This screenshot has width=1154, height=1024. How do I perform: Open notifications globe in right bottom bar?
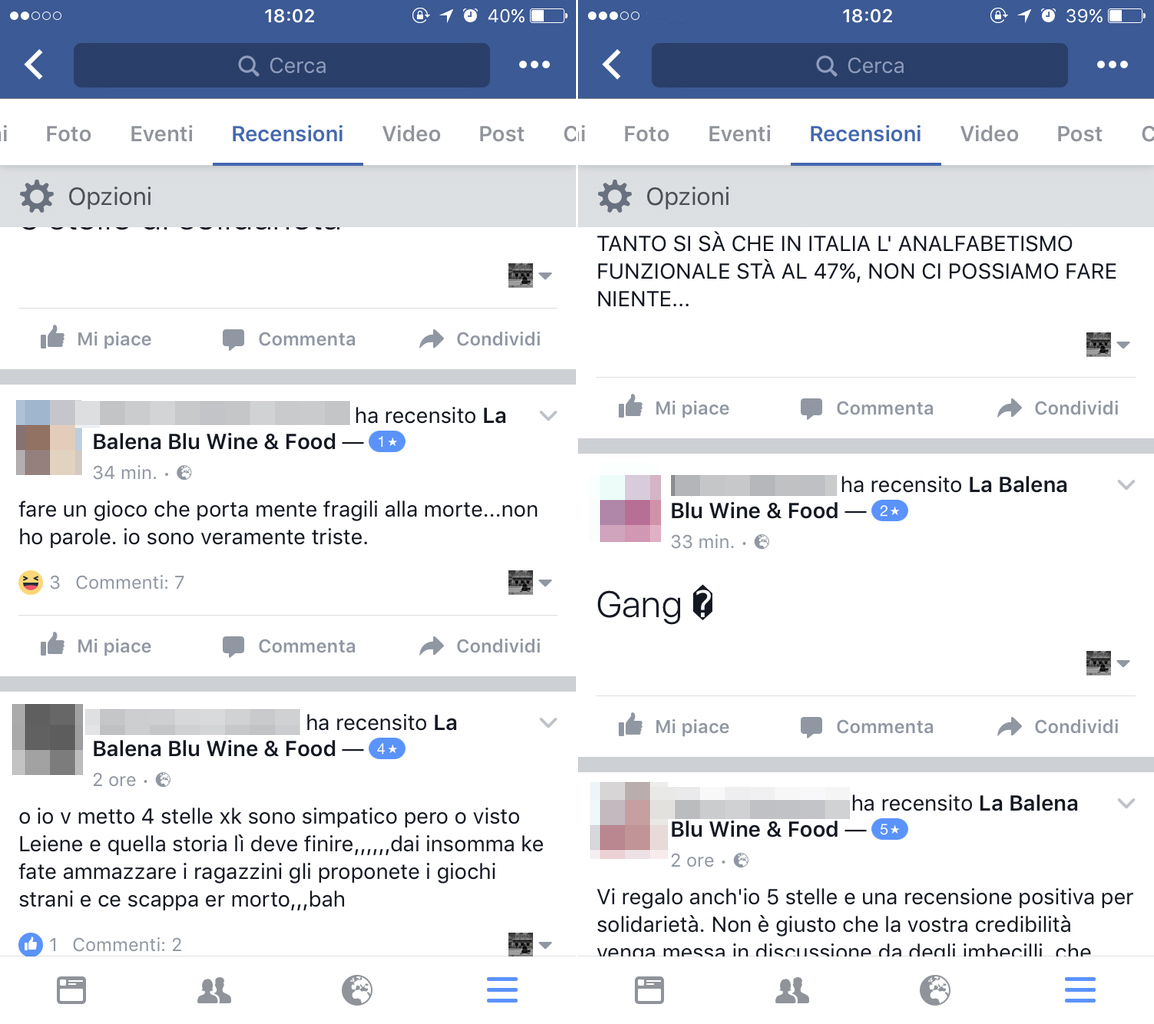coord(935,990)
